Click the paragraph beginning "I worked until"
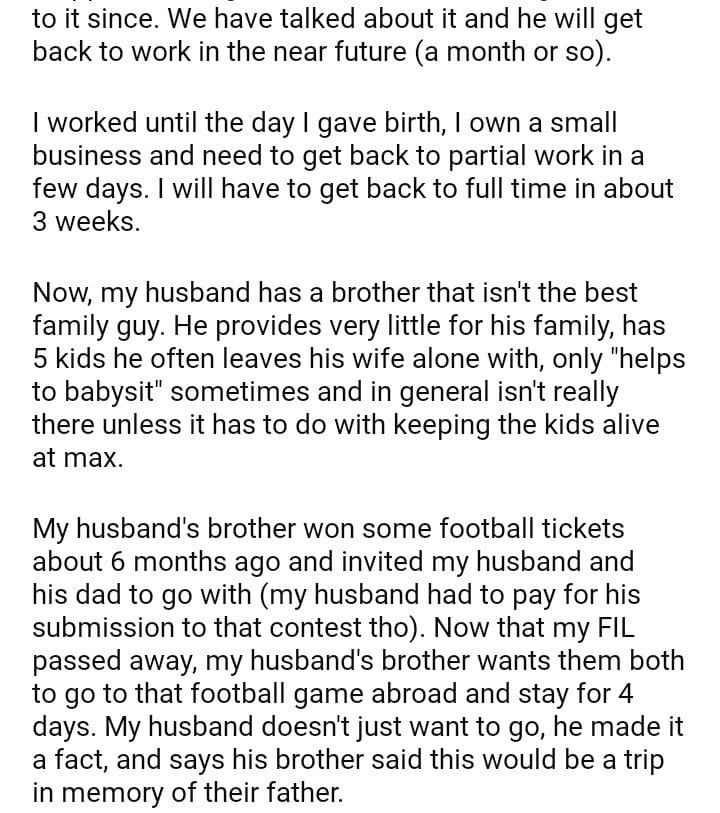The image size is (720, 813). (x=352, y=172)
